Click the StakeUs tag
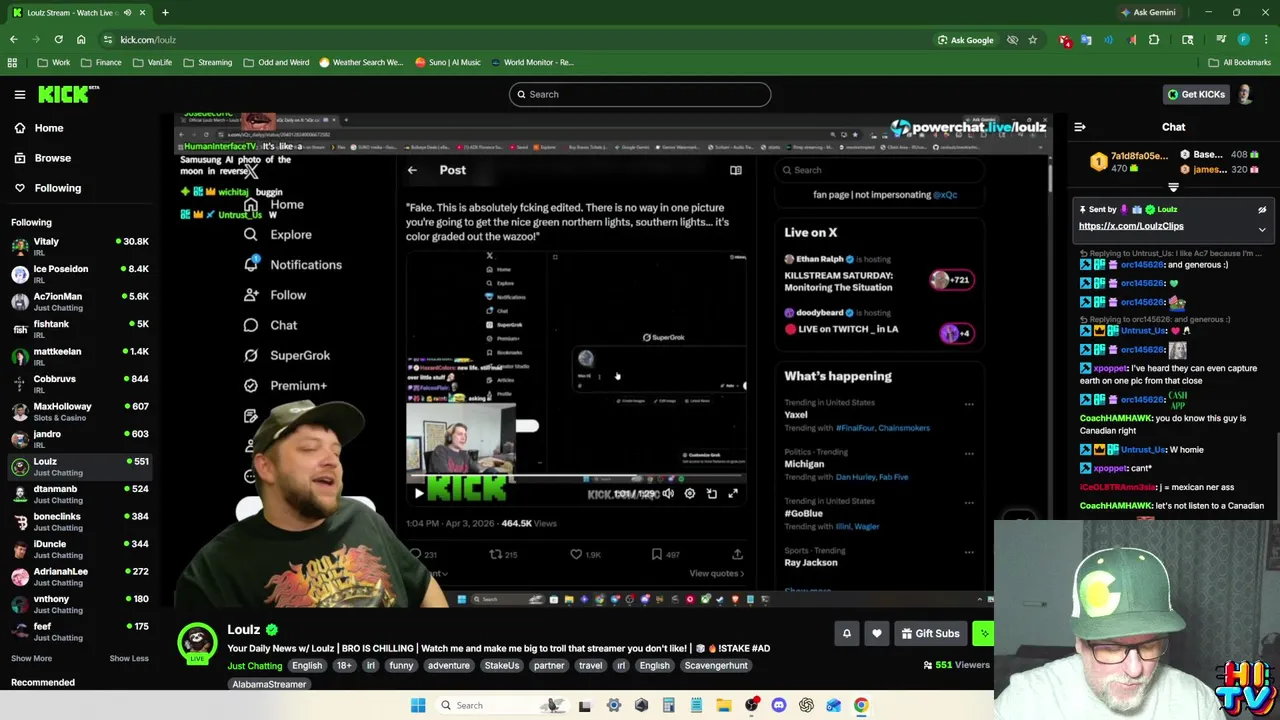 [x=502, y=666]
